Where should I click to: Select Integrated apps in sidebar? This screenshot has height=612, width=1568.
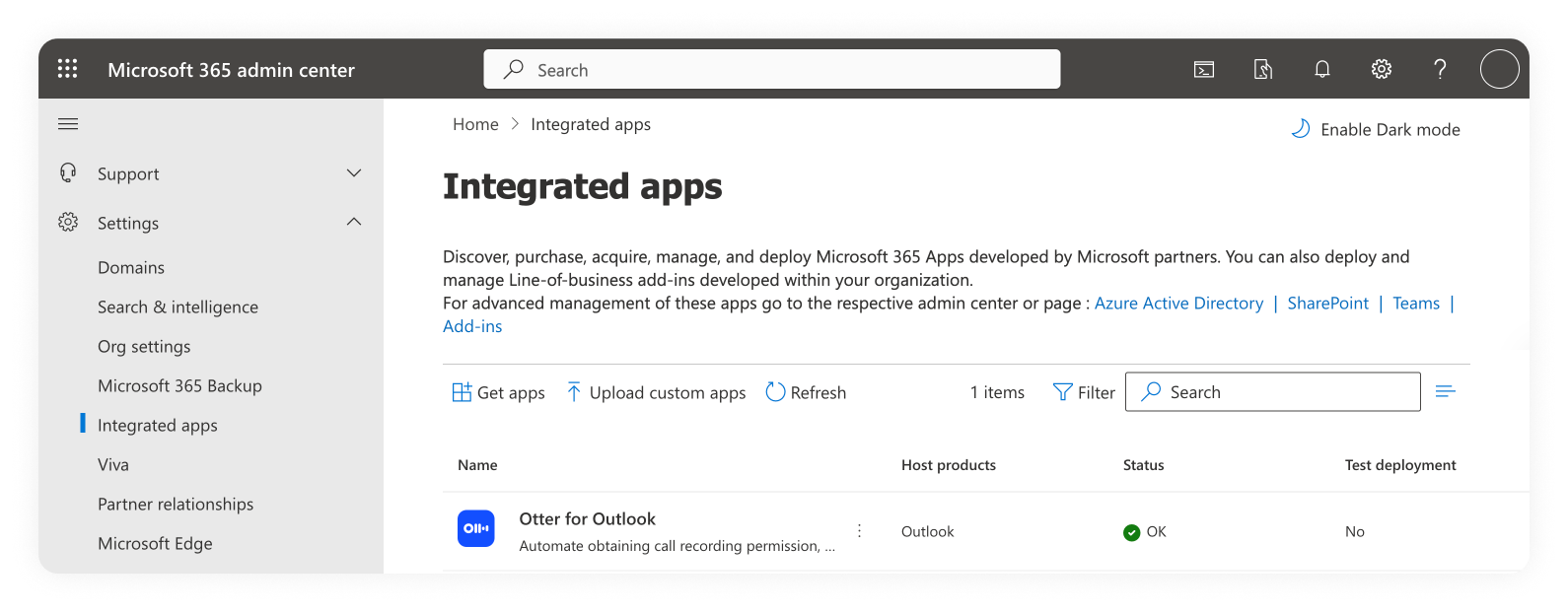click(x=158, y=425)
